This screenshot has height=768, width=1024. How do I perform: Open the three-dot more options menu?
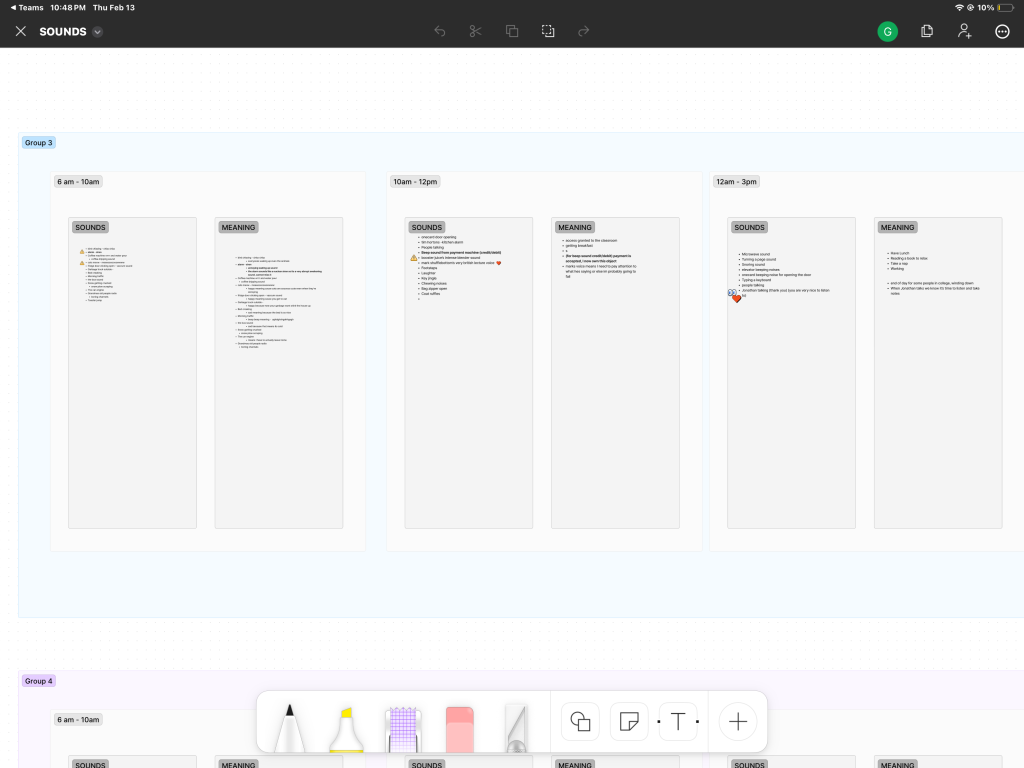tap(1002, 31)
